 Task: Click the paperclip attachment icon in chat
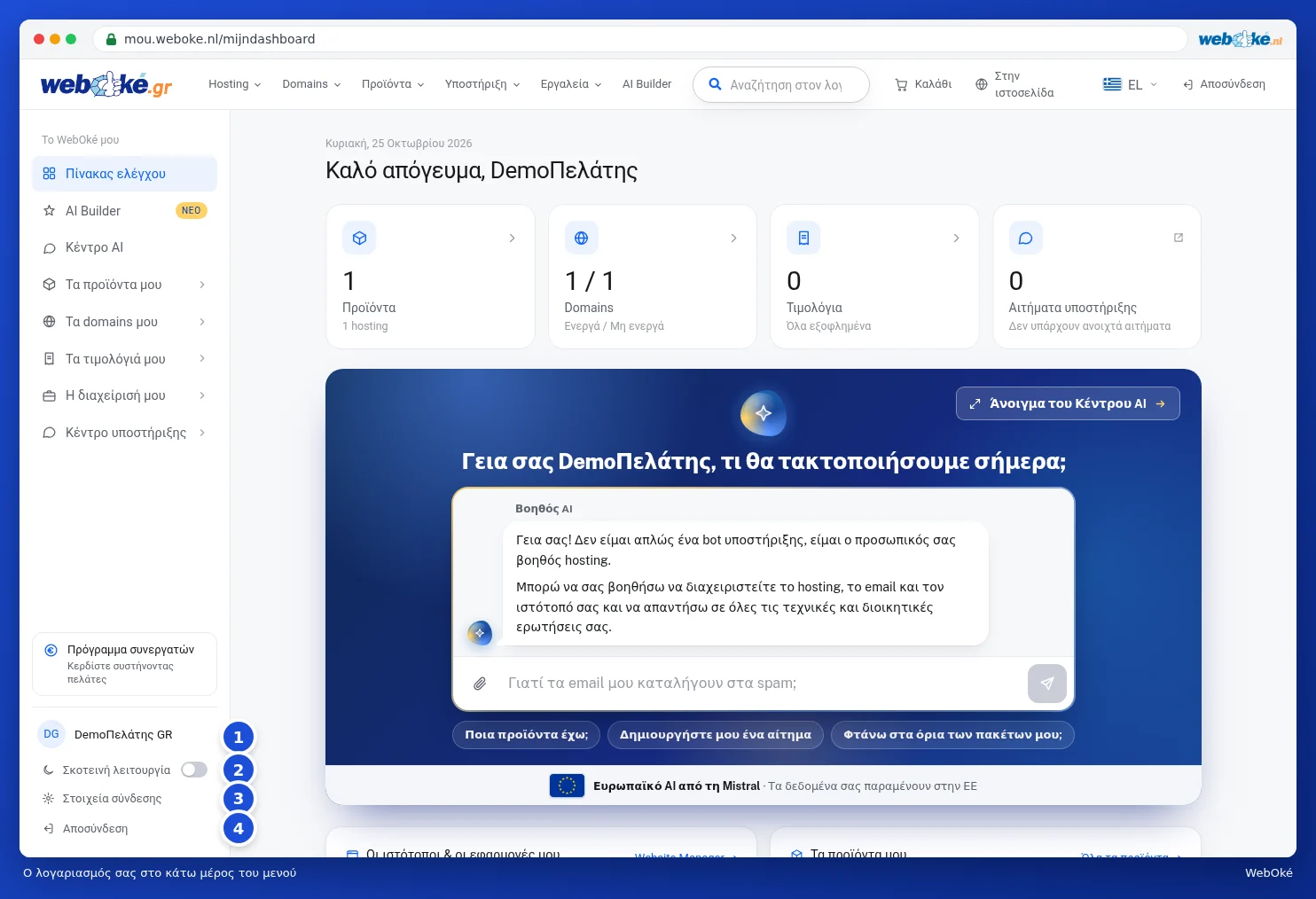pos(480,684)
